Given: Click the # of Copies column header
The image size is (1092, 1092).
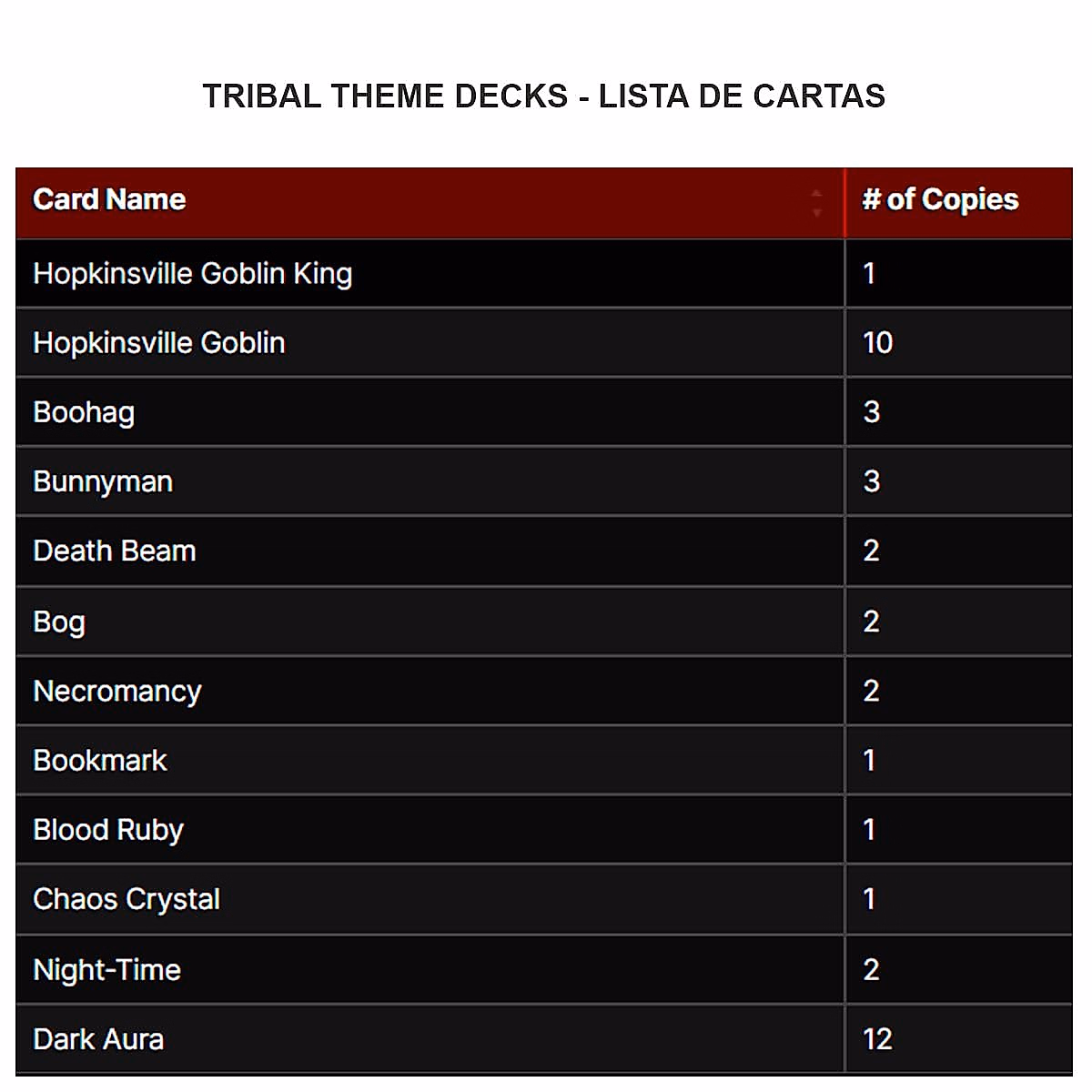Looking at the screenshot, I should pos(940,200).
